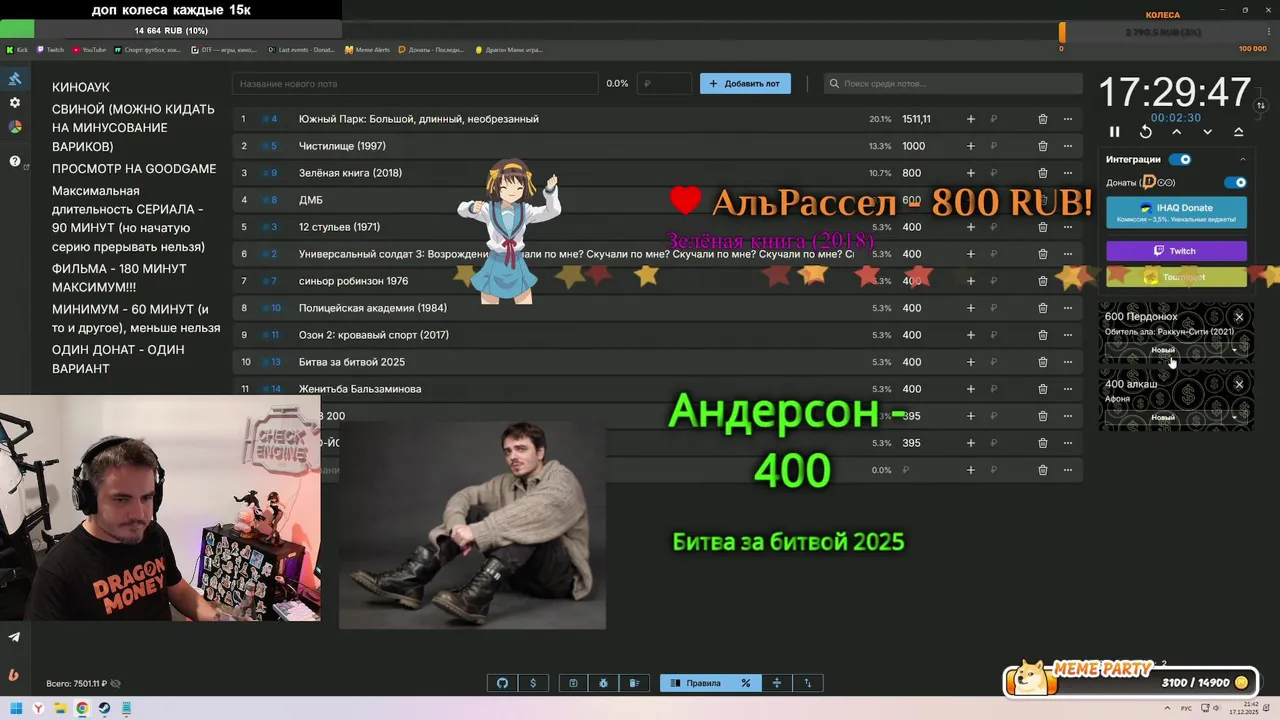Select the lot ДМБ
This screenshot has width=1280, height=720.
click(x=310, y=200)
